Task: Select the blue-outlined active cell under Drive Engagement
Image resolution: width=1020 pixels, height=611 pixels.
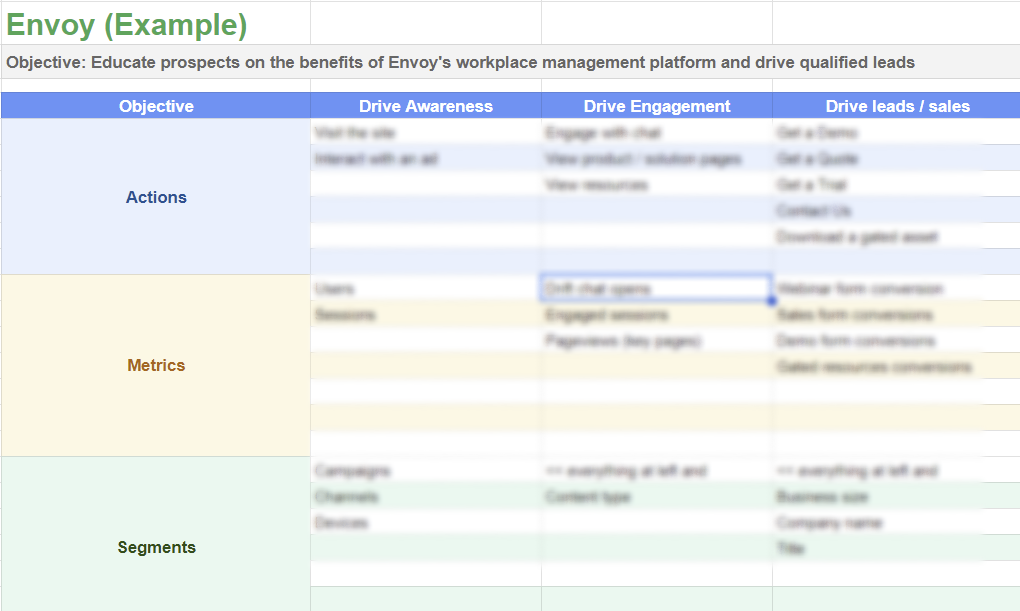Action: point(657,288)
